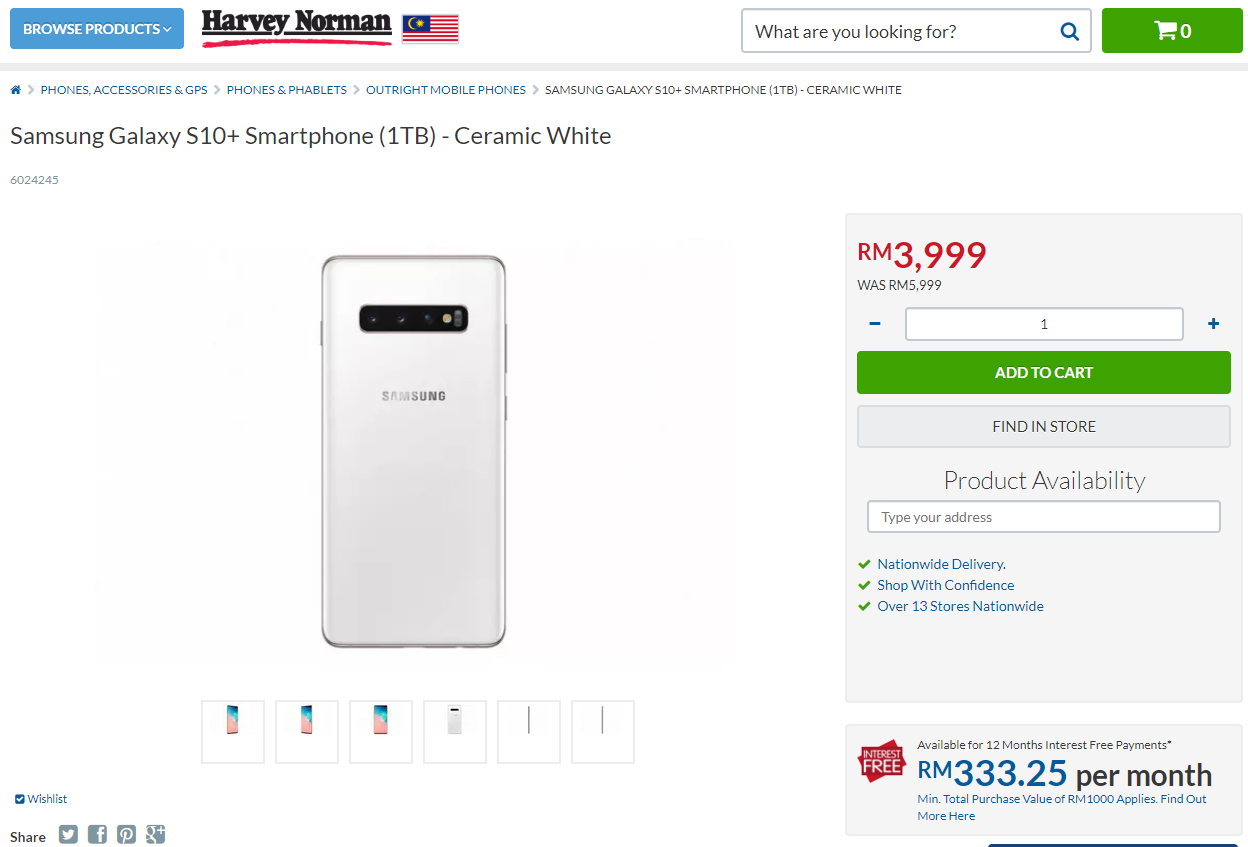Click the search magnifier icon
The width and height of the screenshot is (1248, 847).
1069,31
